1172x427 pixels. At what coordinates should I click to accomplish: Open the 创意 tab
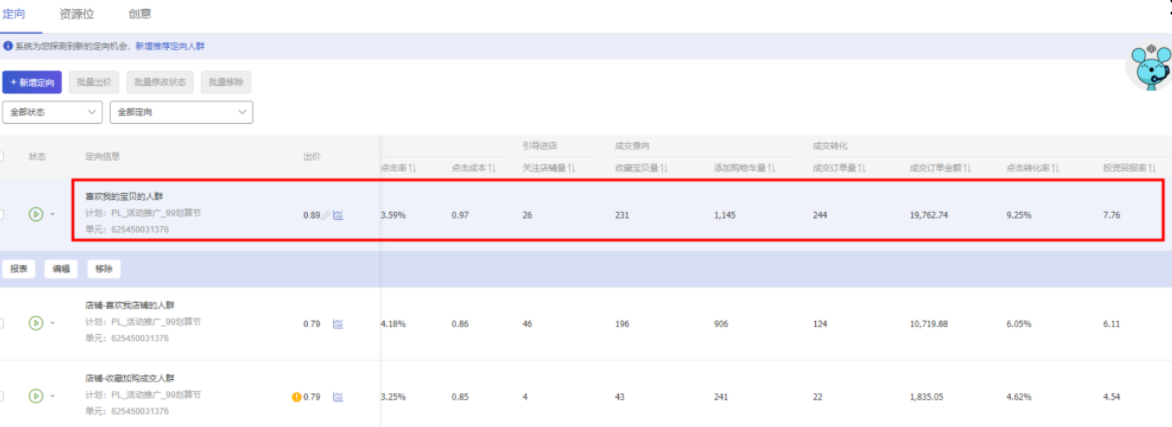(140, 14)
